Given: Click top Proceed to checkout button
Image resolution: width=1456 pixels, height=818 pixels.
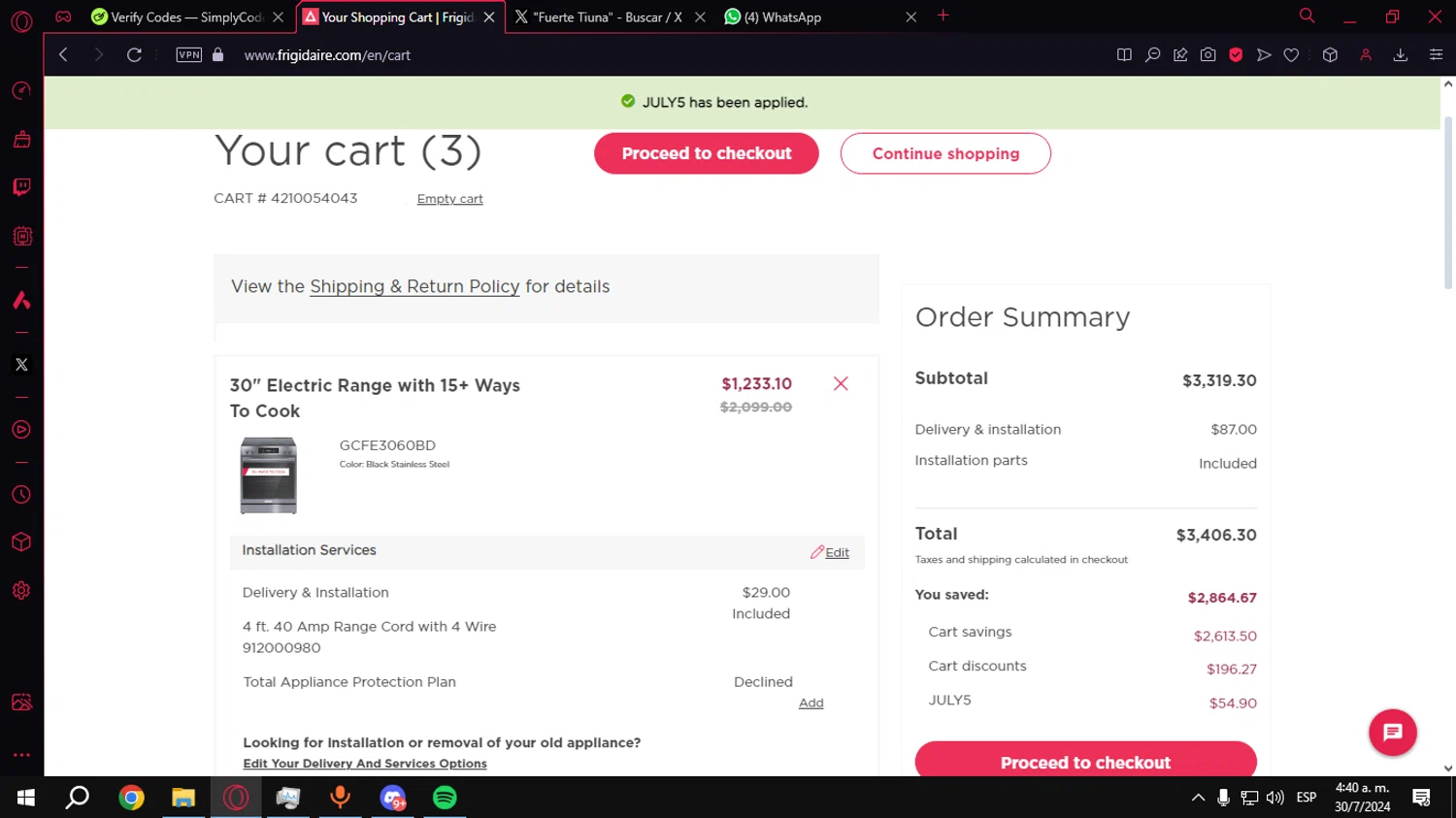Looking at the screenshot, I should tap(707, 153).
